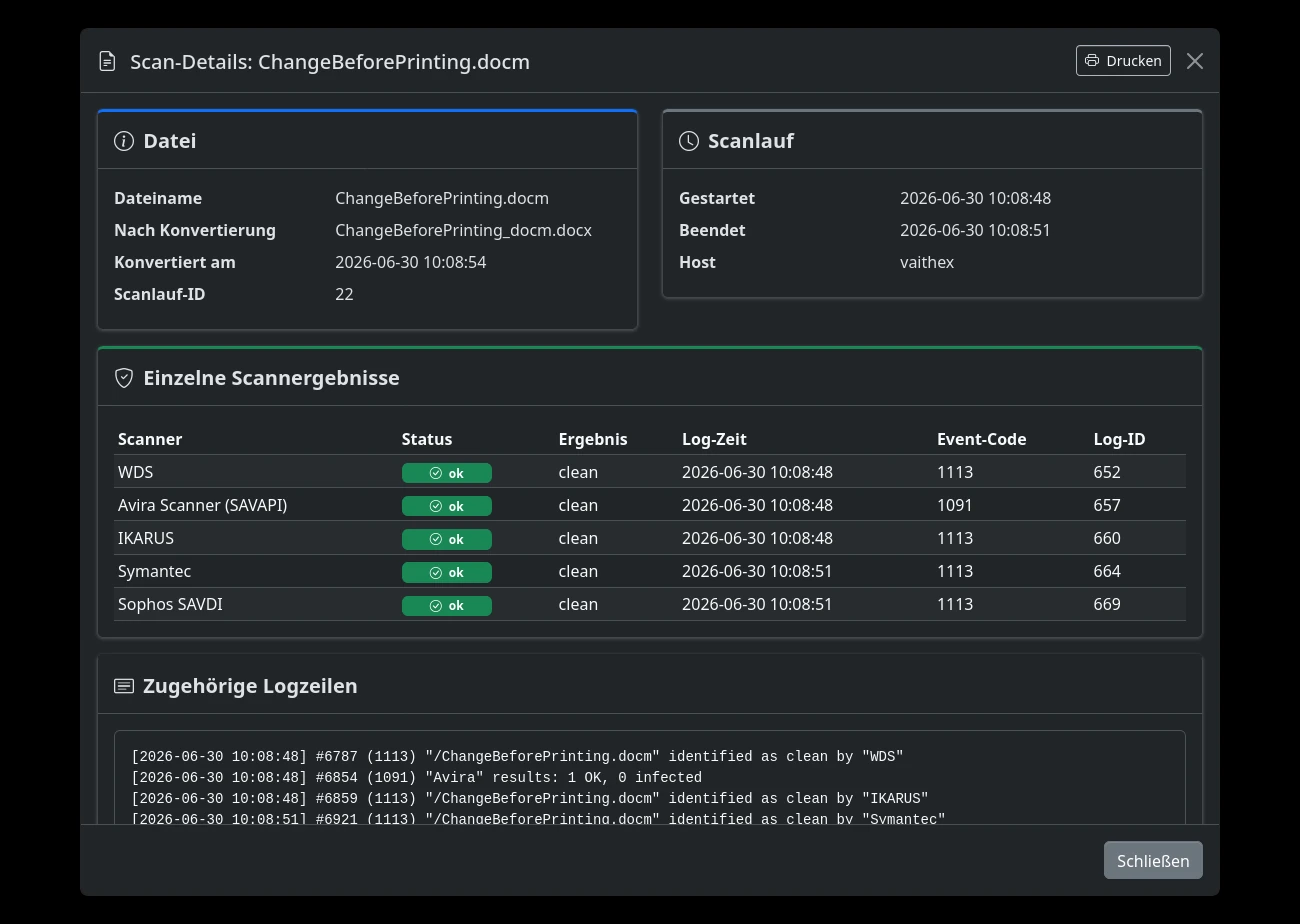The height and width of the screenshot is (924, 1300).
Task: Click the log icon beside Zugehörige Logzeilen
Action: point(124,686)
